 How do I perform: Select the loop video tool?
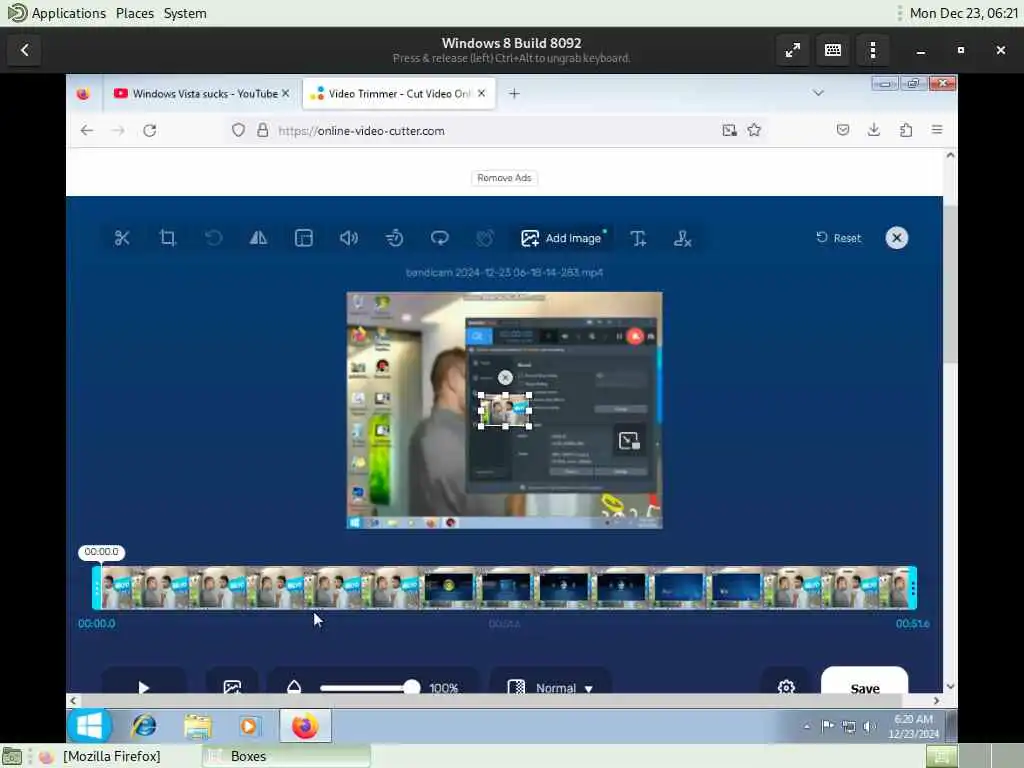440,238
